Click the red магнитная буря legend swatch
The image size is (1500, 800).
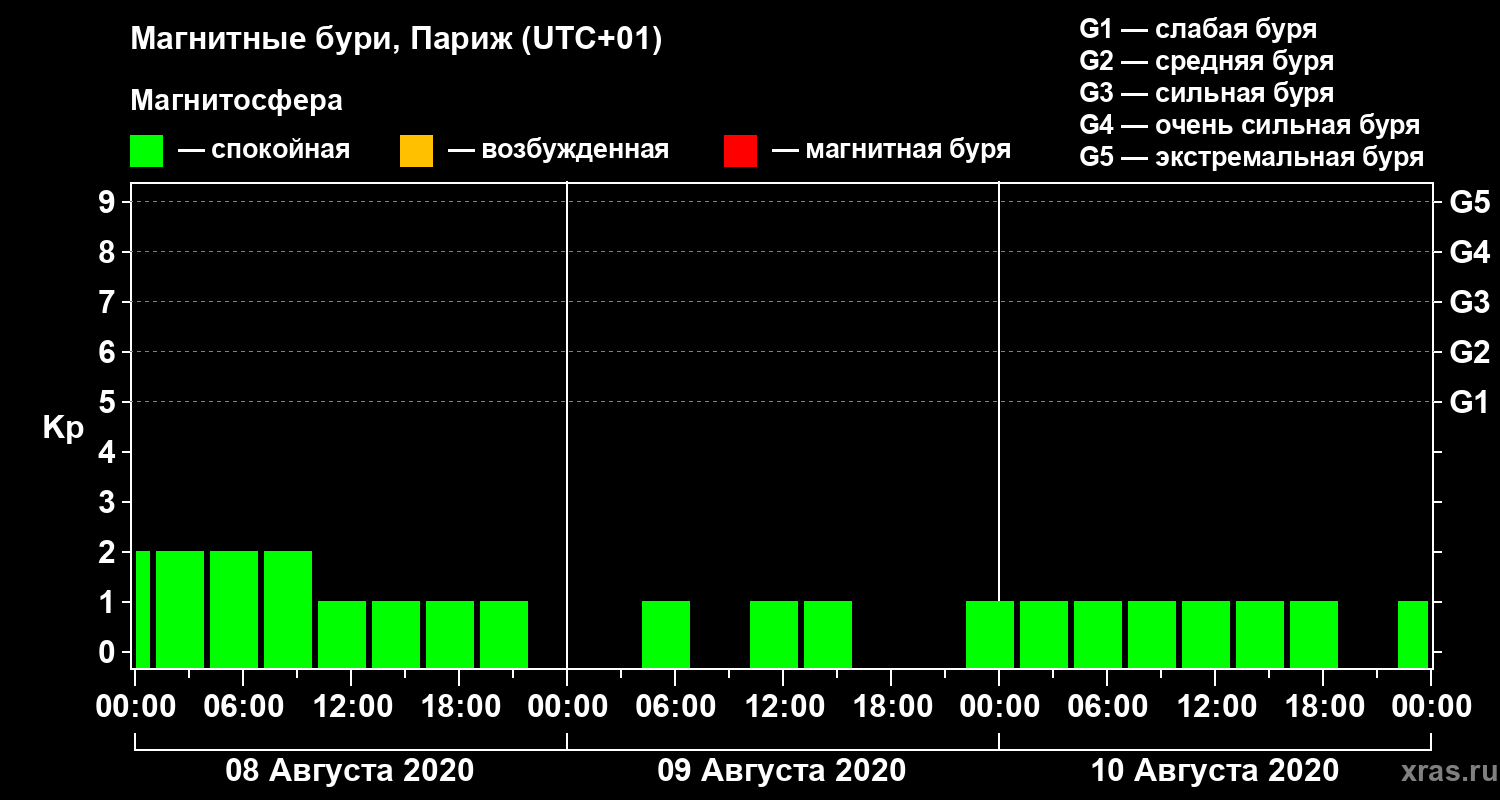(x=740, y=151)
